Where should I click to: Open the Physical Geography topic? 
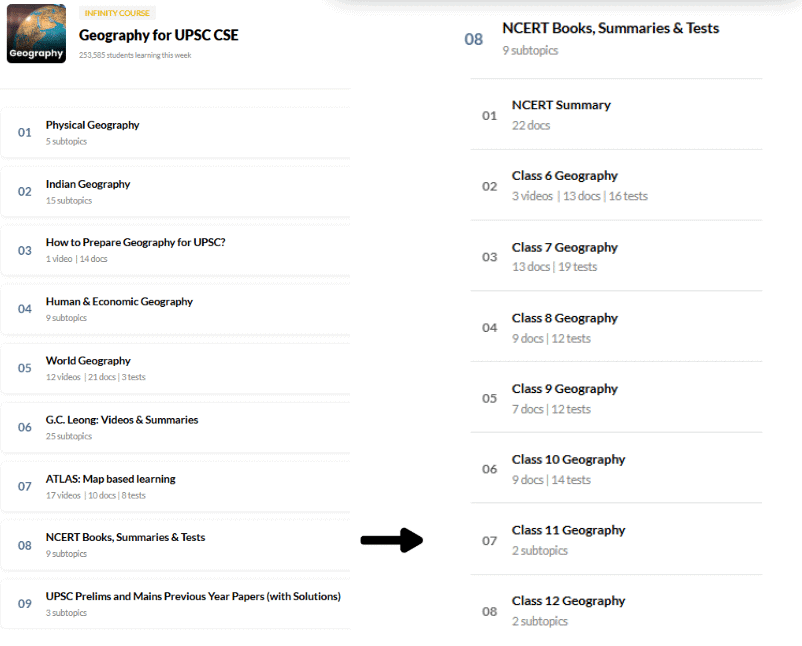(175, 132)
